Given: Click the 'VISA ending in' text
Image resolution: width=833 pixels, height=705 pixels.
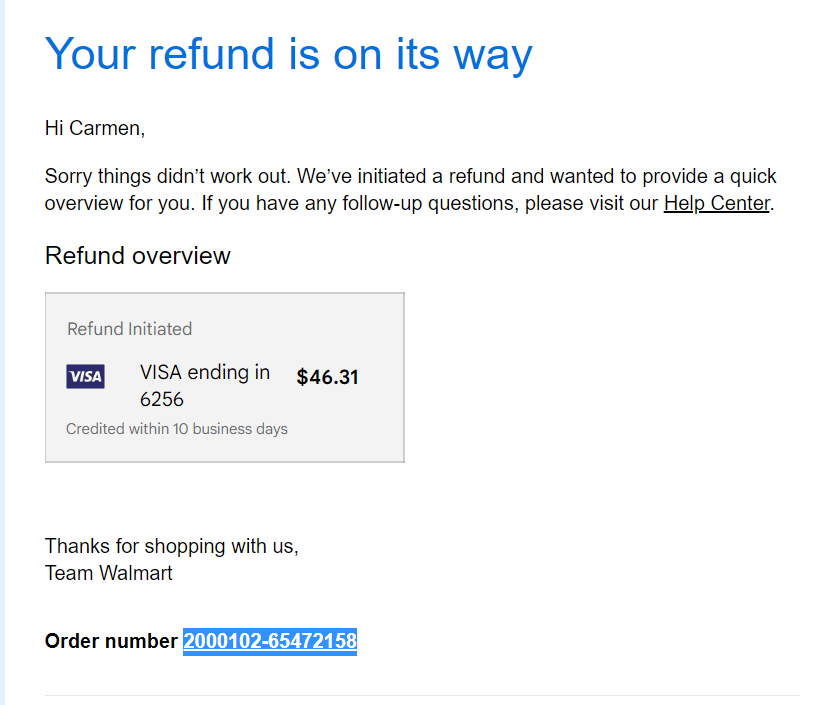Looking at the screenshot, I should (x=205, y=372).
